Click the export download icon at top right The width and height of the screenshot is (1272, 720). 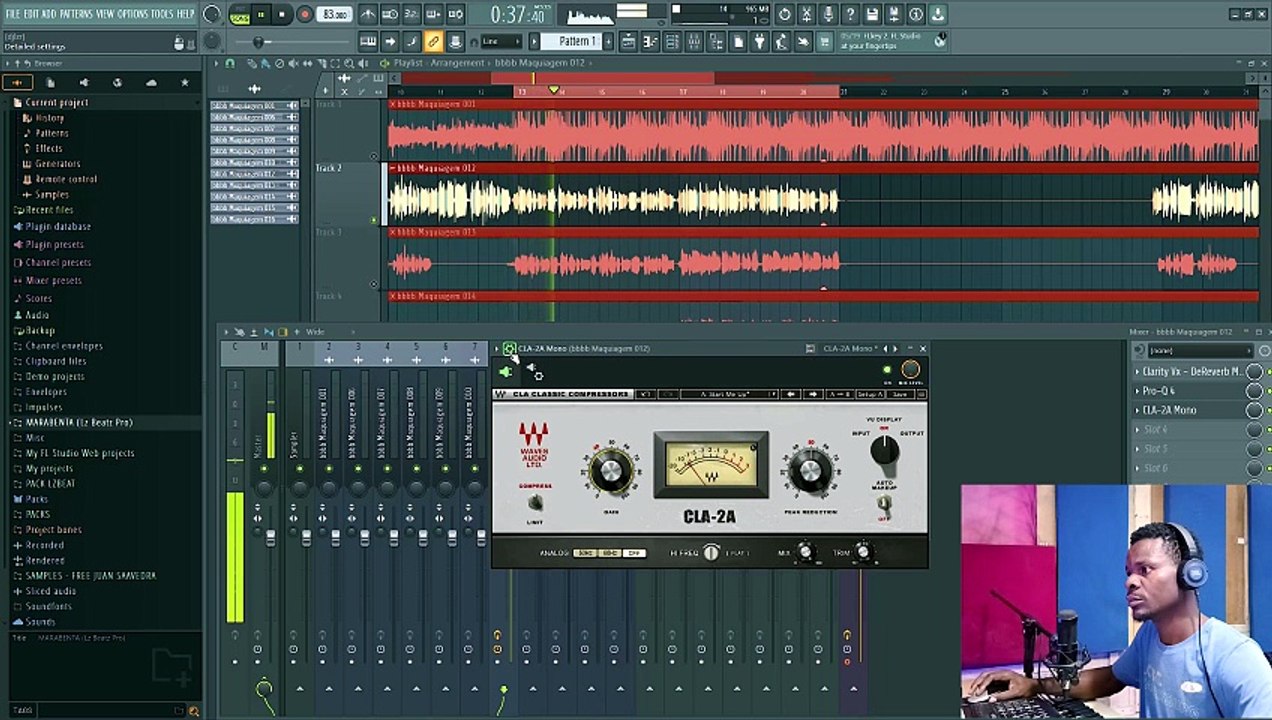click(938, 15)
